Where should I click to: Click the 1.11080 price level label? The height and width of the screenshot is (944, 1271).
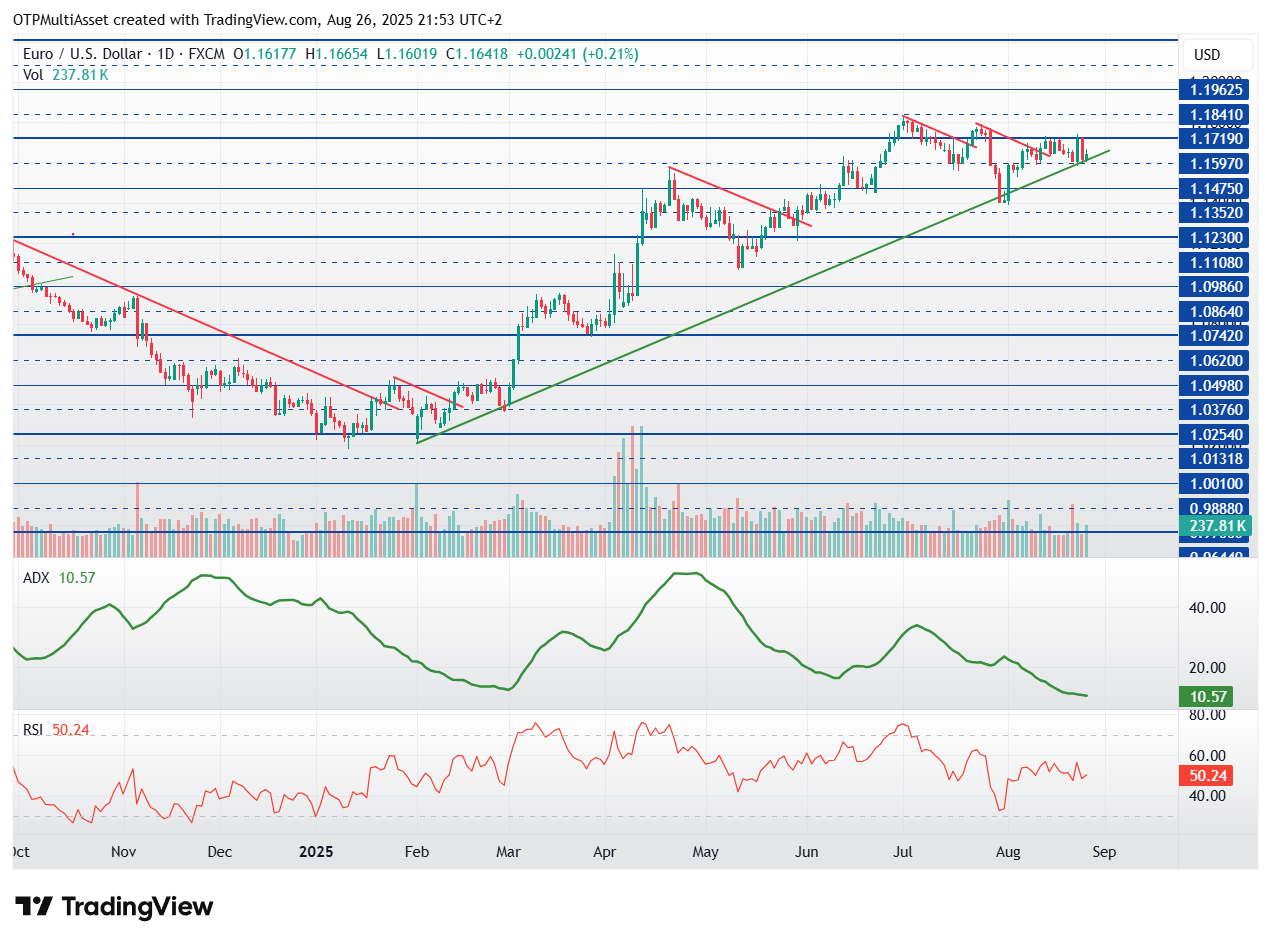1216,262
